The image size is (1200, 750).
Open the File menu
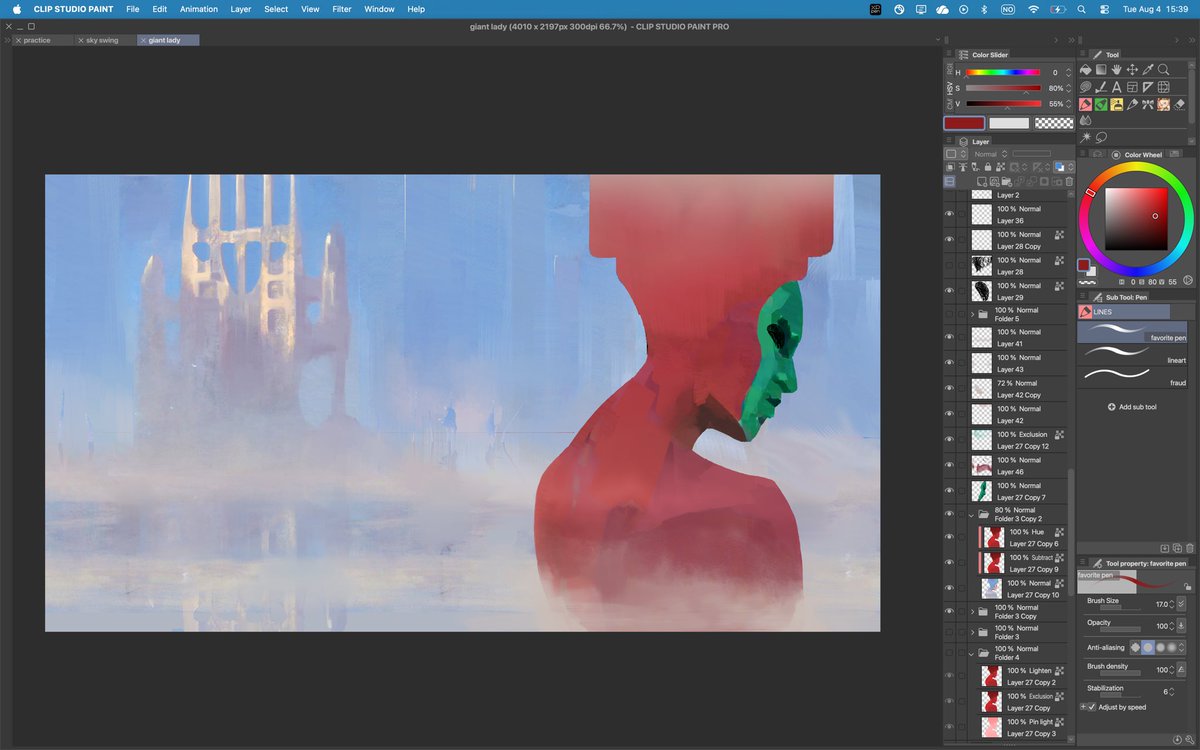click(132, 9)
